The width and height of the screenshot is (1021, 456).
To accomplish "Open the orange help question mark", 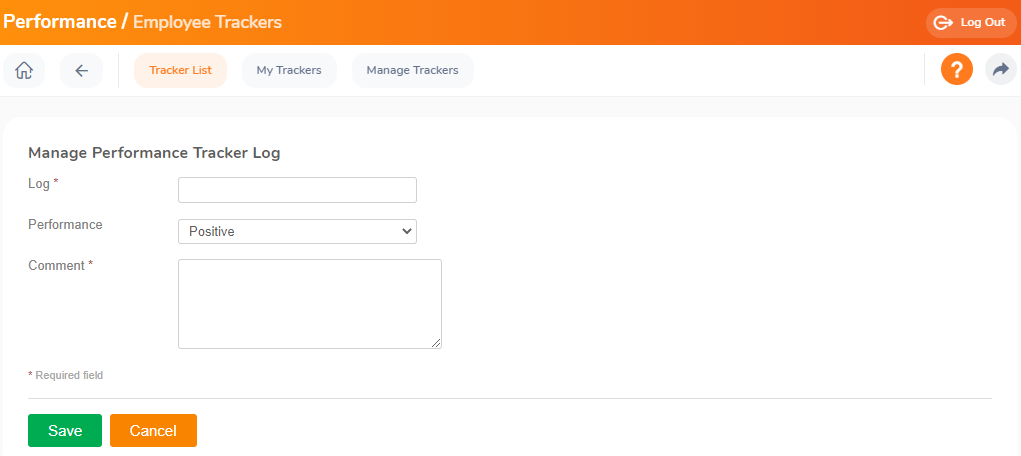I will coord(957,70).
